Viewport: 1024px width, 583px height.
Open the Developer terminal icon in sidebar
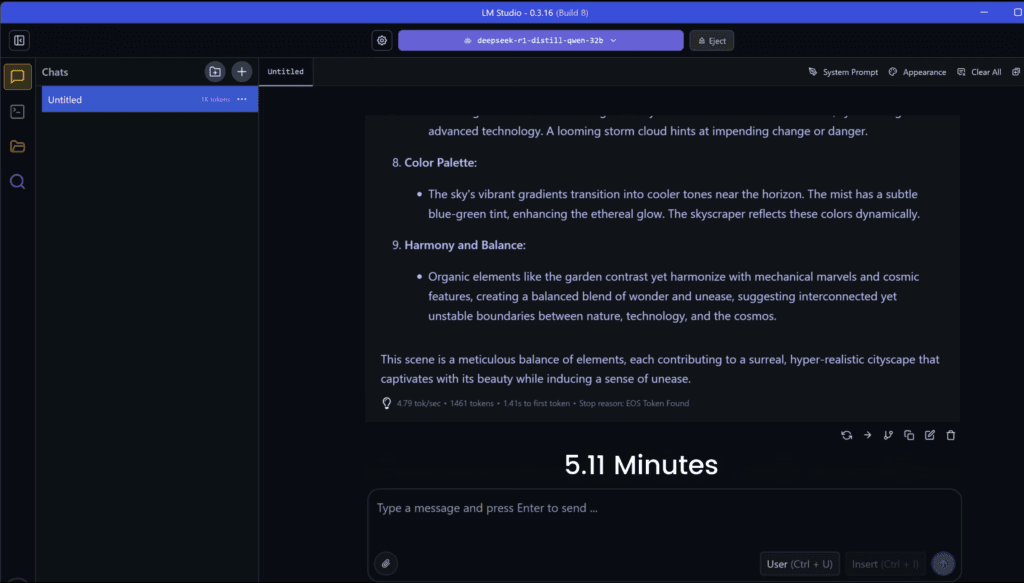click(x=17, y=112)
